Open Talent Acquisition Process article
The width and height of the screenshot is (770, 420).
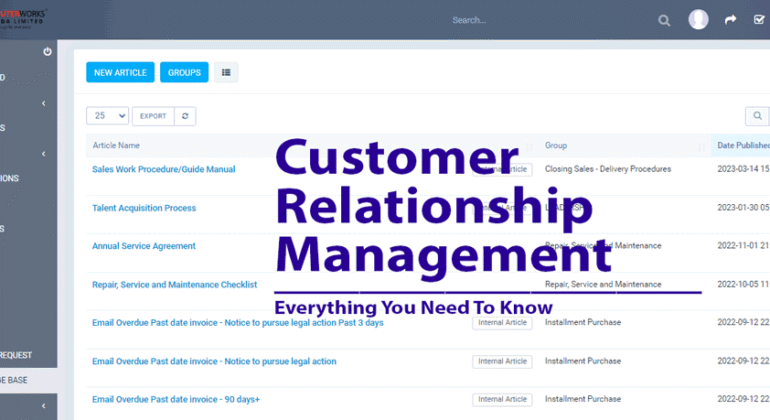tap(144, 208)
